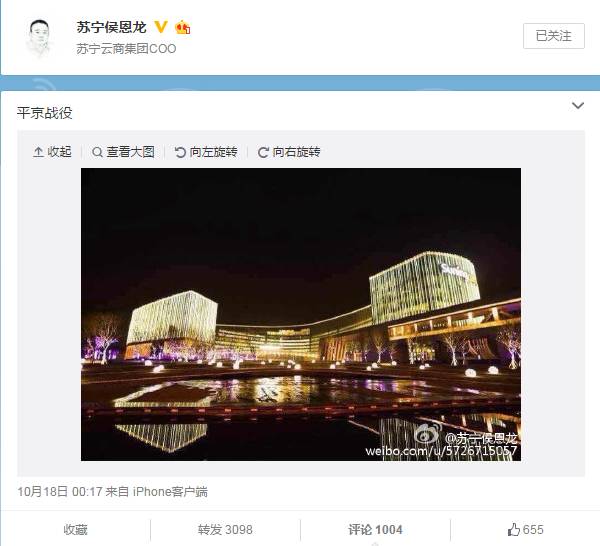Click the collapse arrow icon beside 收起

tap(38, 152)
